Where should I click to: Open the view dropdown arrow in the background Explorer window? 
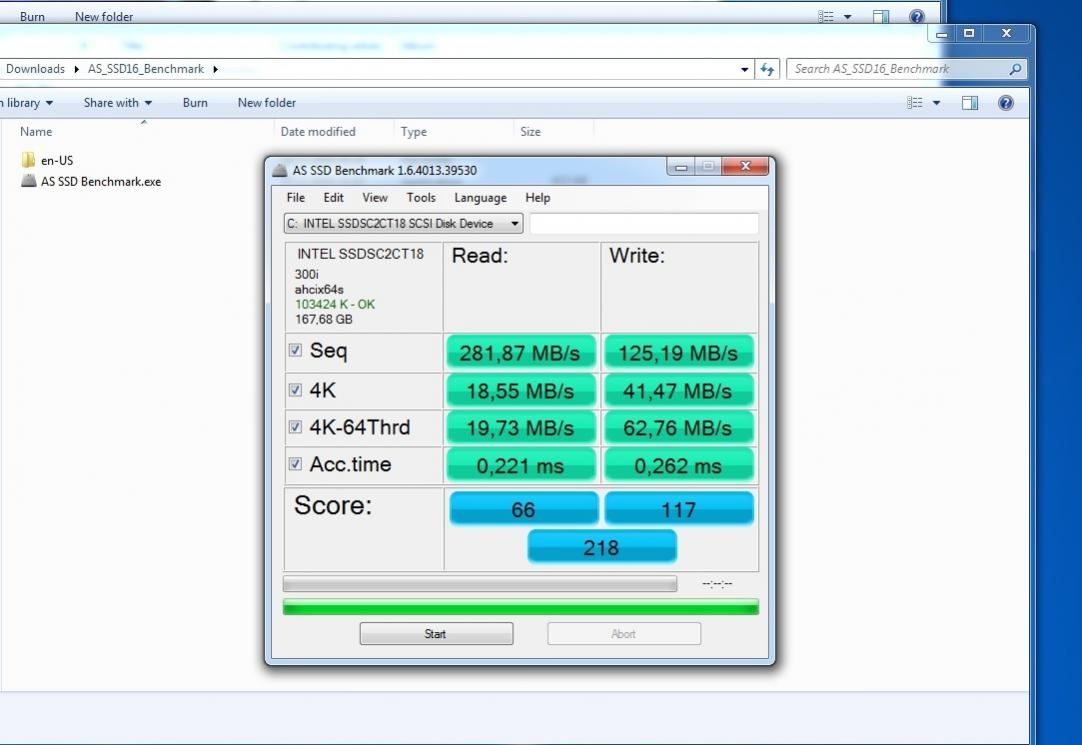coord(847,17)
